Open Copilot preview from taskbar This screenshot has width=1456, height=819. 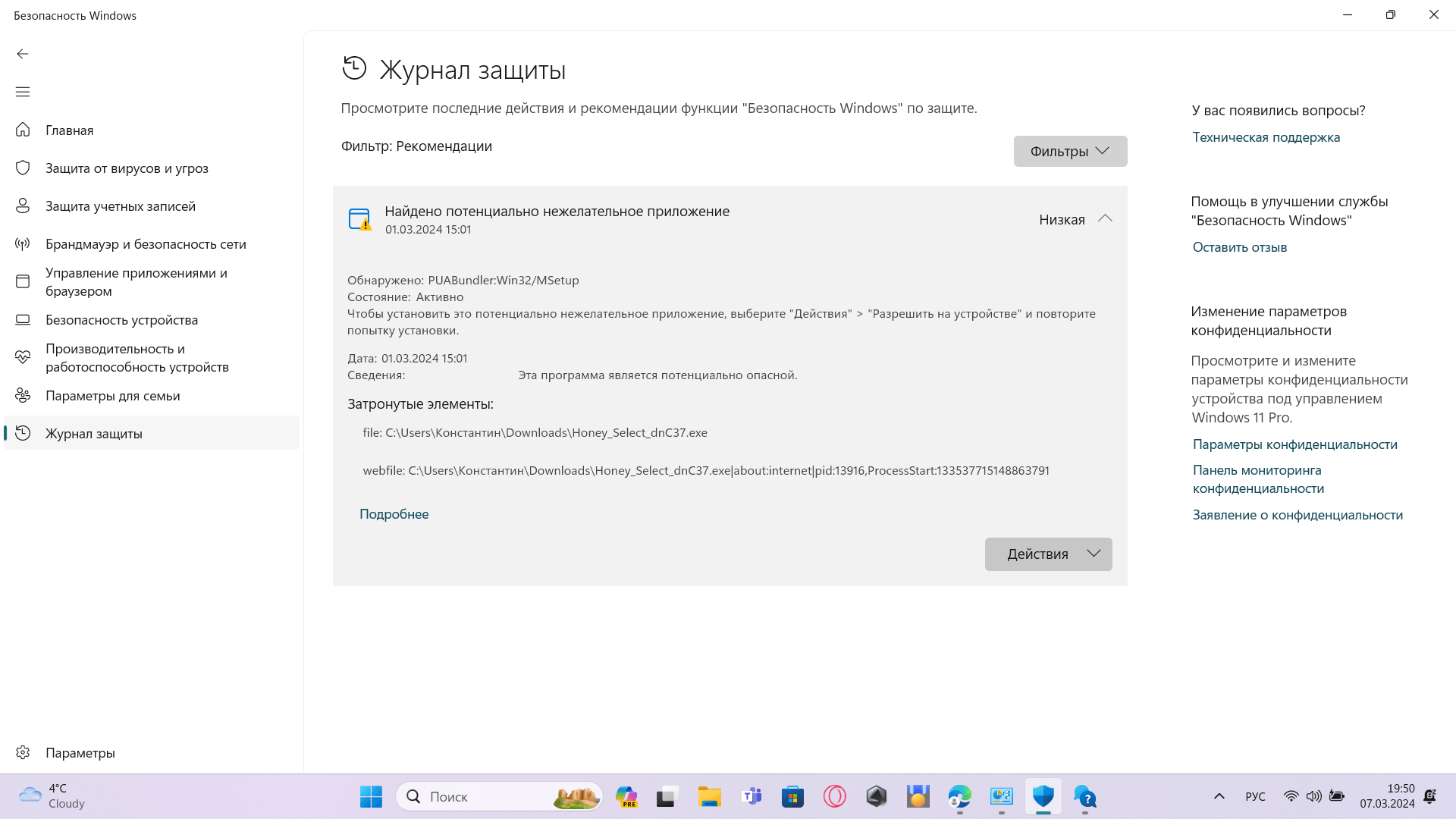626,797
